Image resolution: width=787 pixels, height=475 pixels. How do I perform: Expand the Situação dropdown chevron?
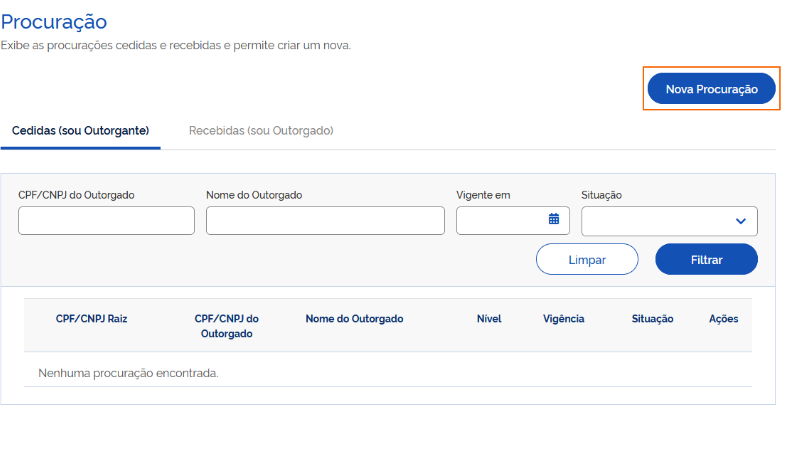pyautogui.click(x=740, y=221)
